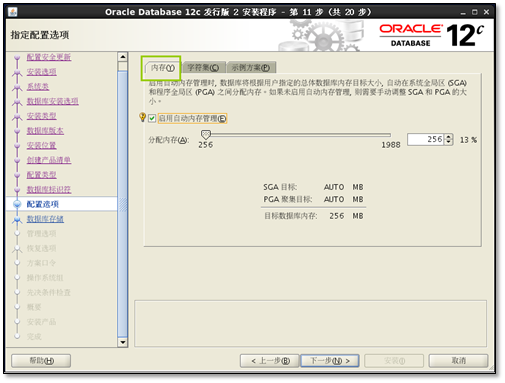Click the greyed 方案口令 step

(x=41, y=263)
